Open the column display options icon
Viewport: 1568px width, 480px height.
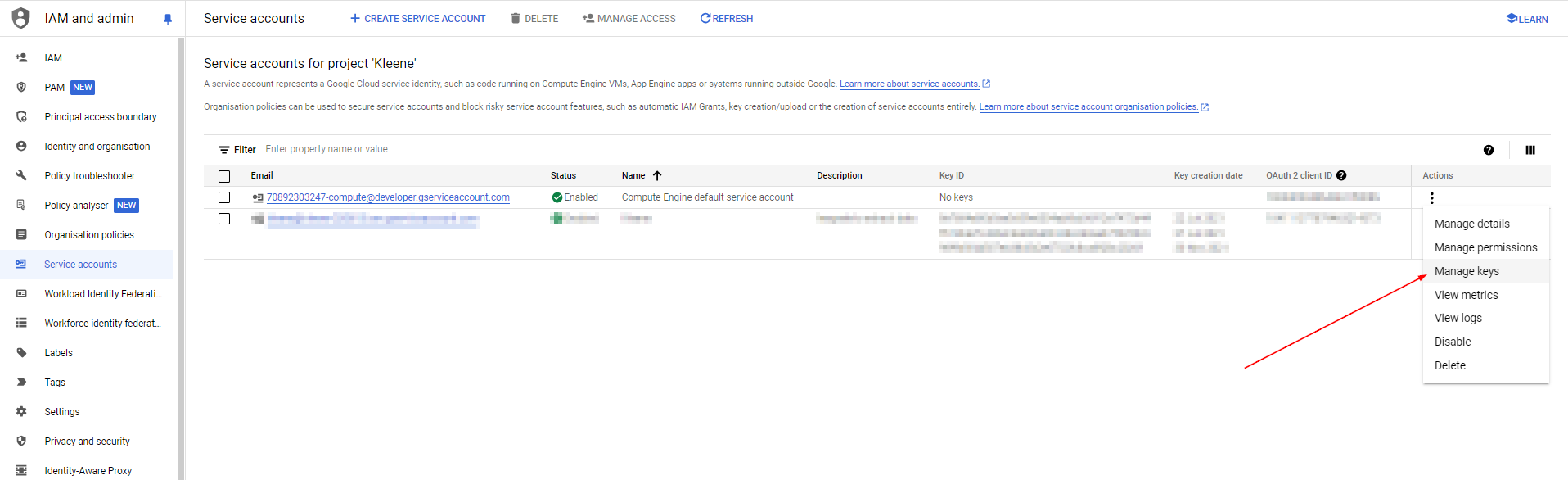click(x=1530, y=150)
